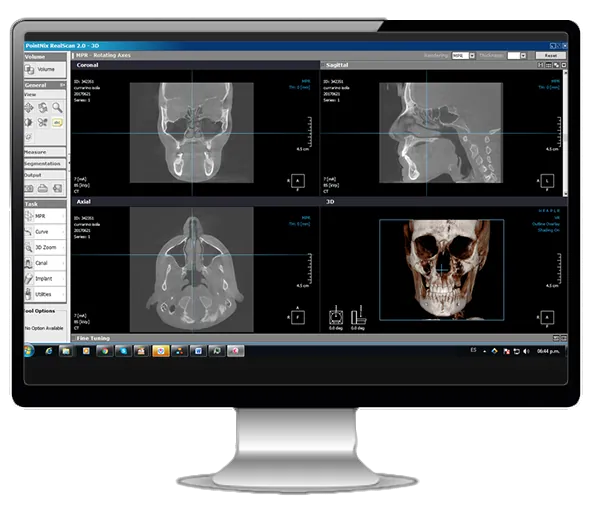Click the export image icon in Output
Image resolution: width=600 pixels, height=519 pixels.
click(x=57, y=188)
